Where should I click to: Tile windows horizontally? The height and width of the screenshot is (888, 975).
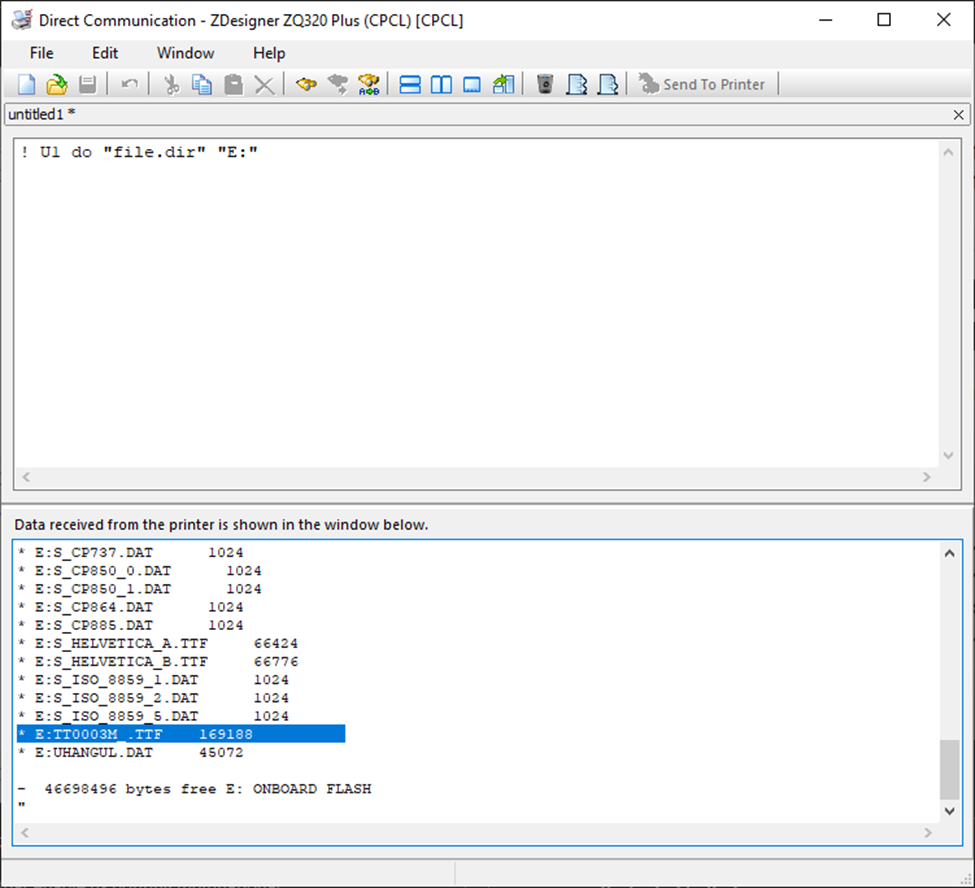pos(410,84)
